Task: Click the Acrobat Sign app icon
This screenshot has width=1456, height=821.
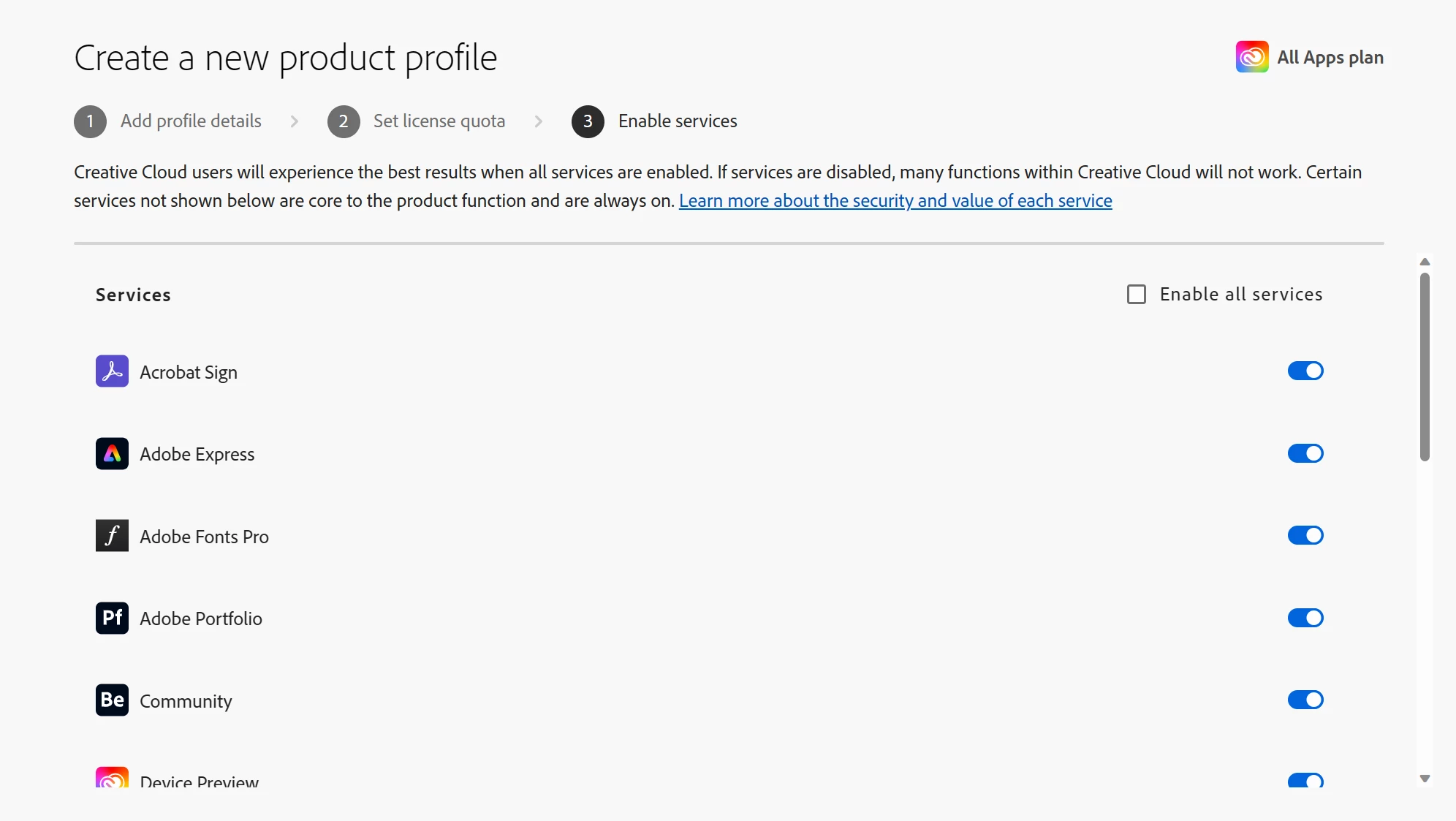Action: [x=112, y=371]
